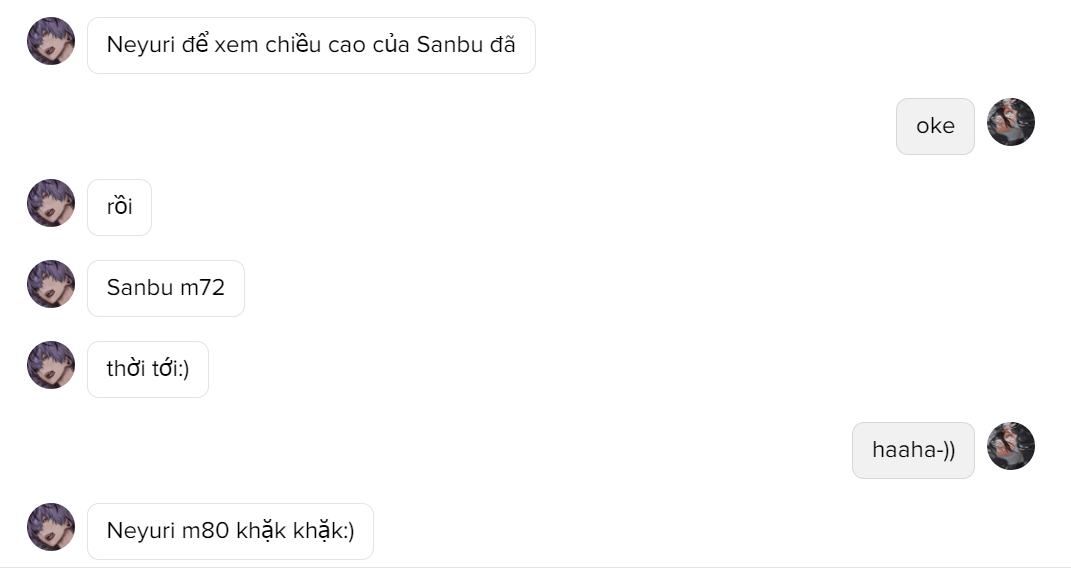1071x568 pixels.
Task: Select the 'rồi' message bubble
Action: point(120,208)
